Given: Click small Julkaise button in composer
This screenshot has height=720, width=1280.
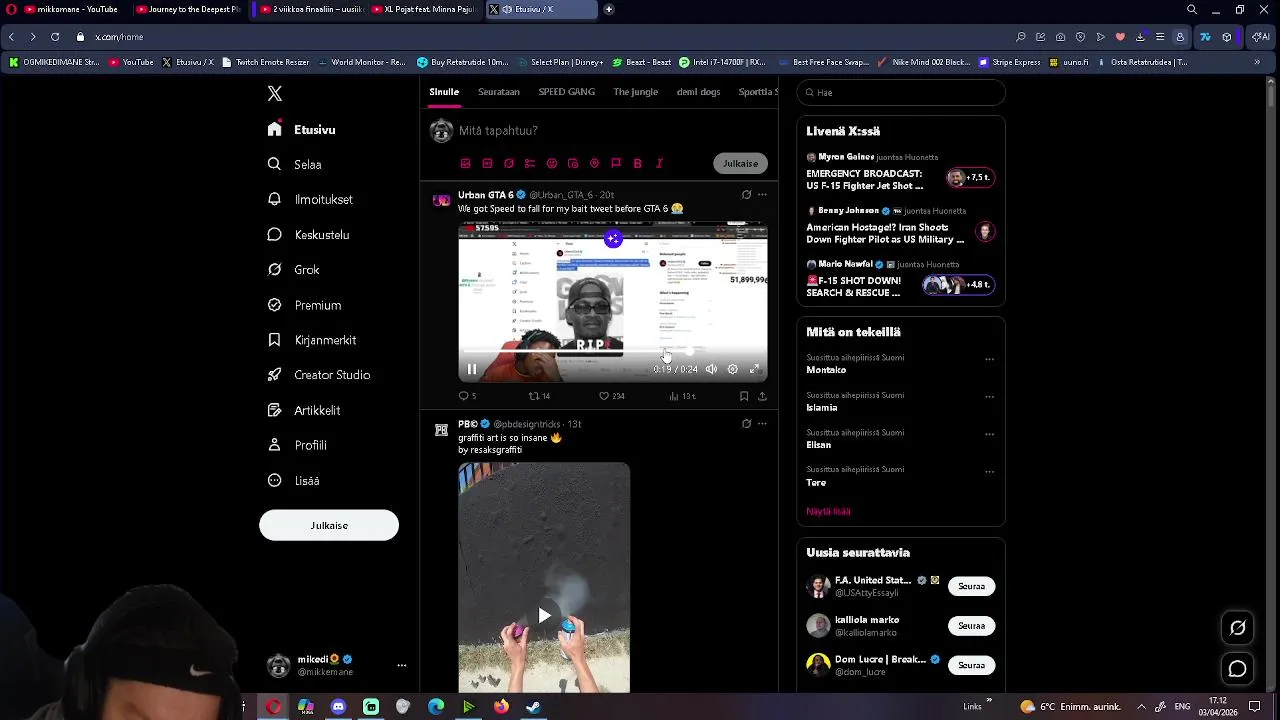Looking at the screenshot, I should coord(741,163).
